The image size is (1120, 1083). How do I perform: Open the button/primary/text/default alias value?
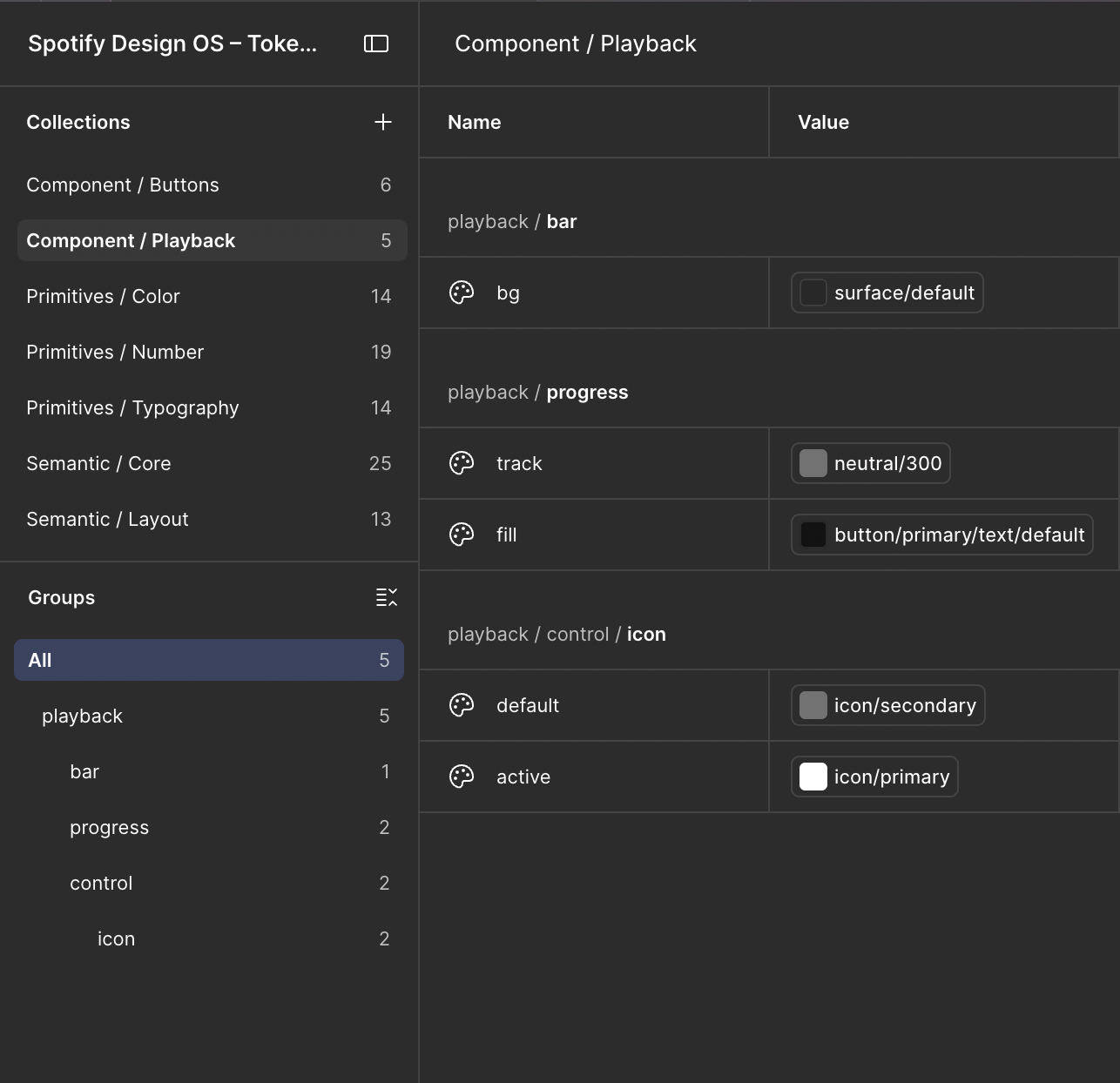pyautogui.click(x=942, y=535)
